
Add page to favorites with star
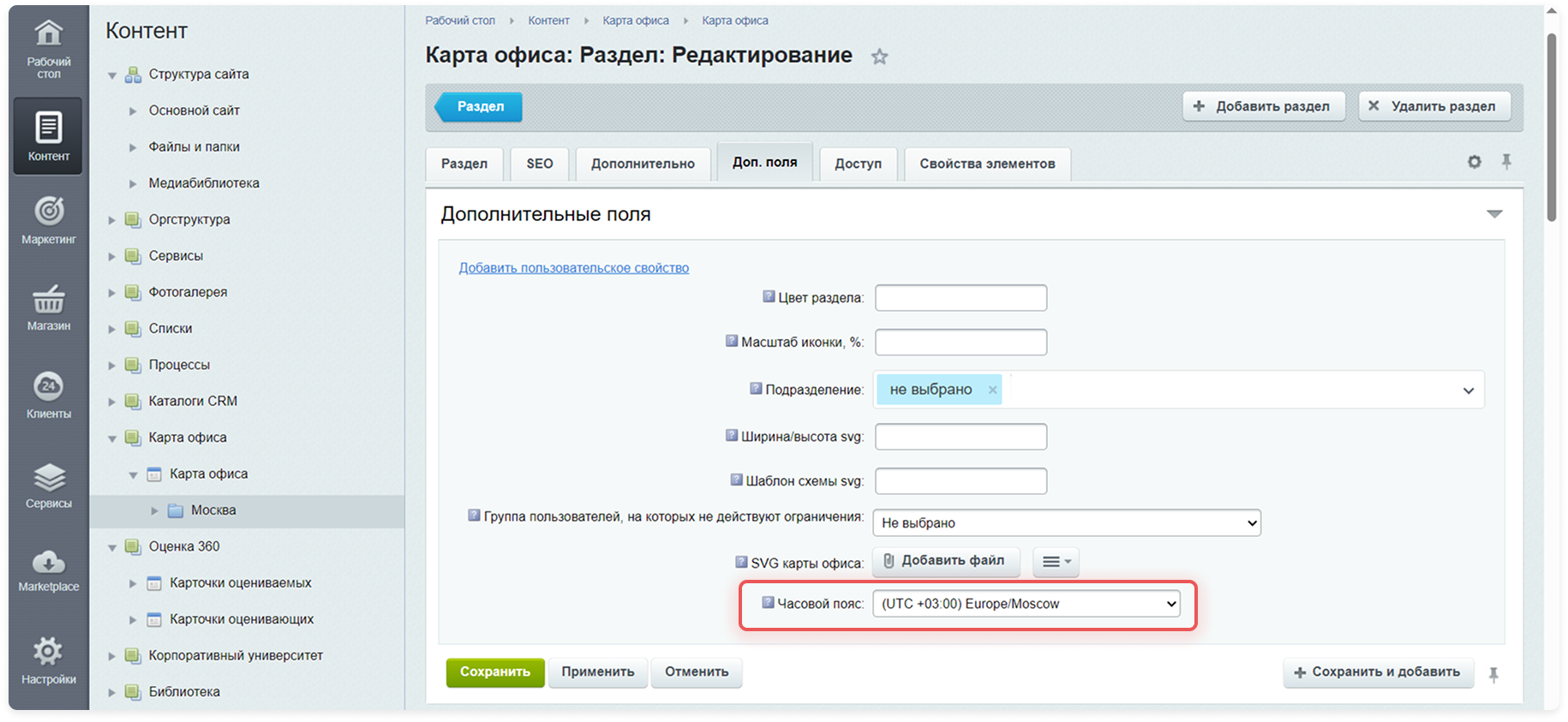coord(879,57)
